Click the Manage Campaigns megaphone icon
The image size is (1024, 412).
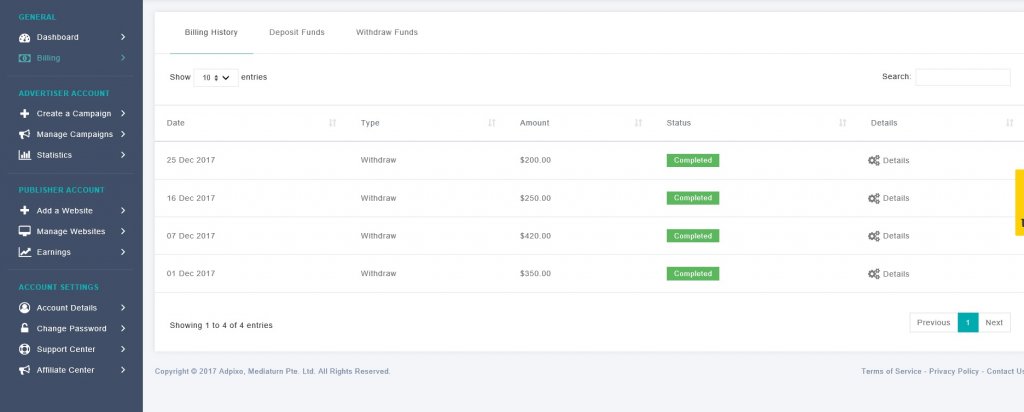coord(24,134)
